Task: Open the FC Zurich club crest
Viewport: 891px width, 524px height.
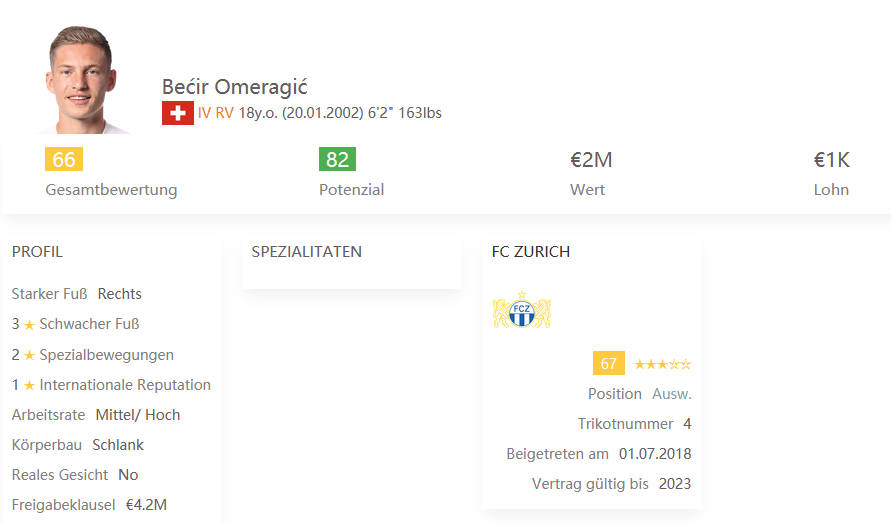Action: click(522, 311)
